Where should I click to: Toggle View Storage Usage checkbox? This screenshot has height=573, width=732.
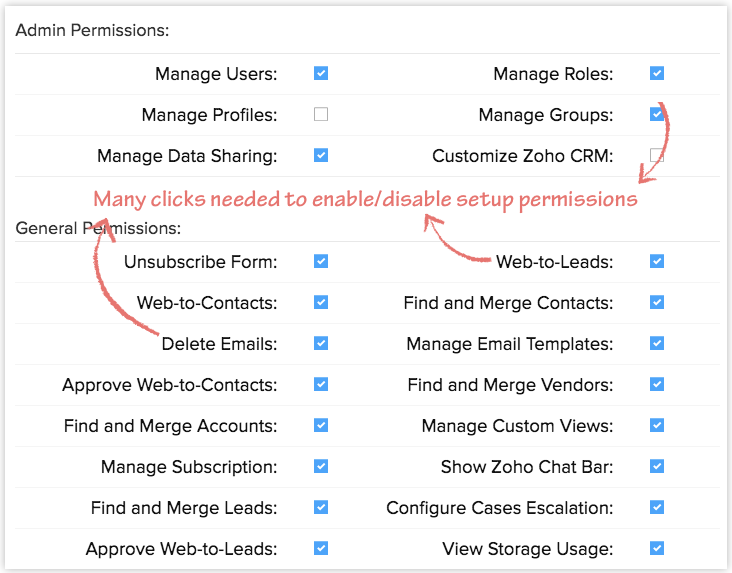point(657,548)
